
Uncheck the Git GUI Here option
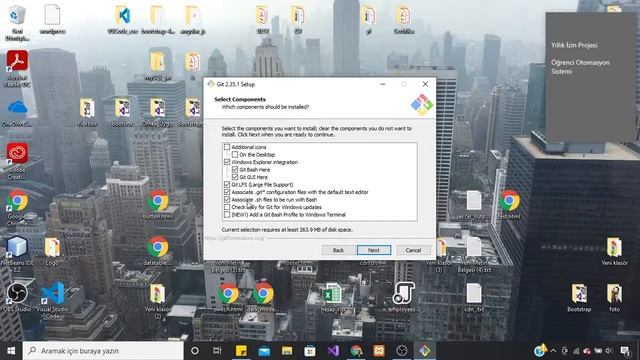pos(235,177)
